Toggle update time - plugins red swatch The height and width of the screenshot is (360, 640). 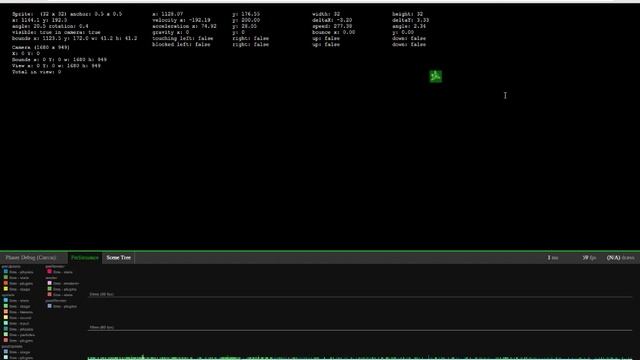tap(6, 340)
